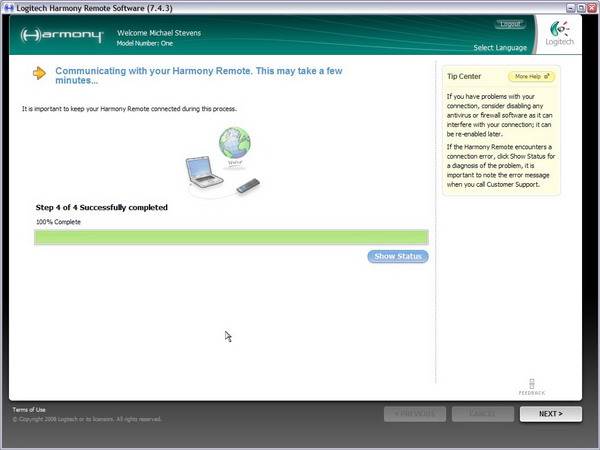The width and height of the screenshot is (600, 450).
Task: Click the app icon in title bar
Action: pyautogui.click(x=8, y=8)
